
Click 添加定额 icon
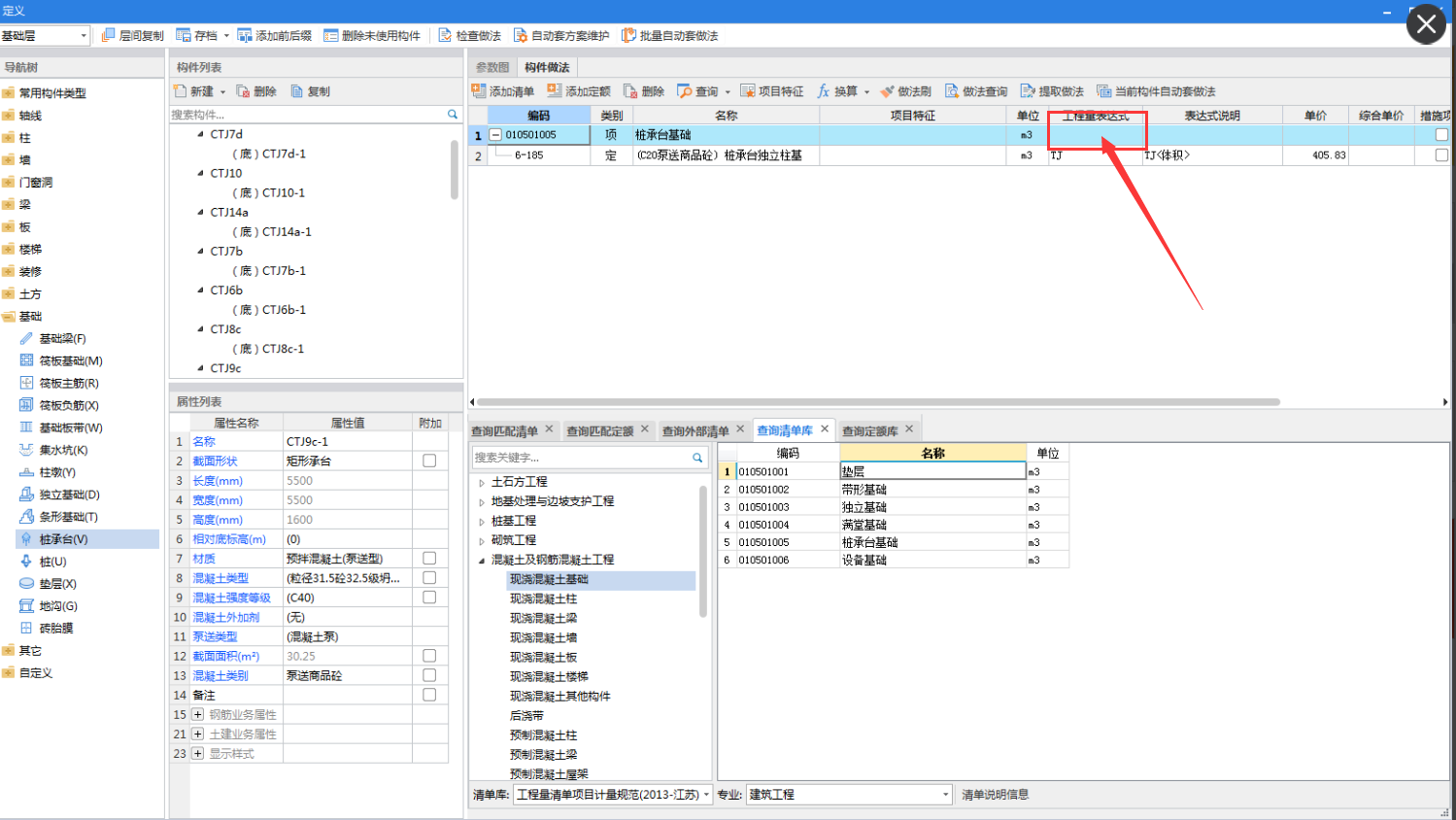pyautogui.click(x=555, y=90)
